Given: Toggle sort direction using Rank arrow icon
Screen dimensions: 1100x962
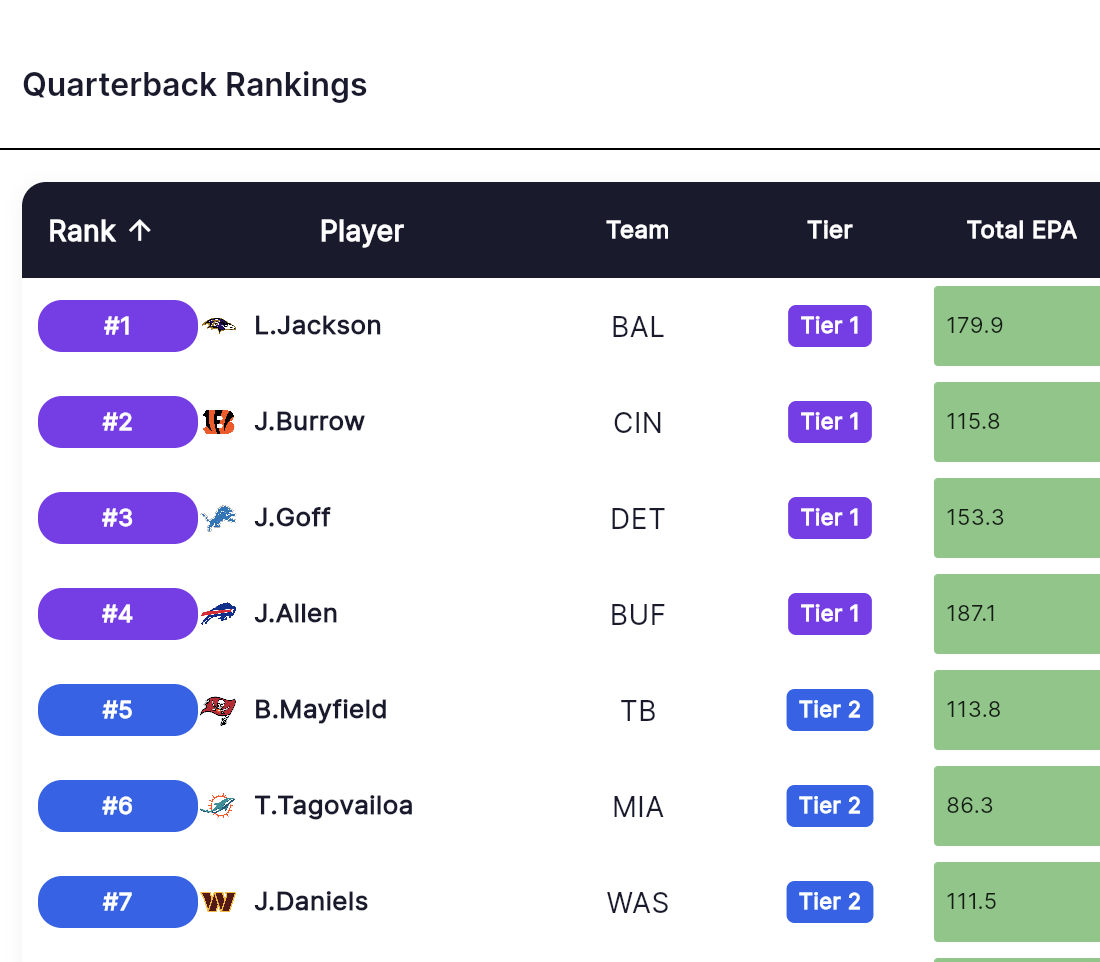Looking at the screenshot, I should 140,230.
